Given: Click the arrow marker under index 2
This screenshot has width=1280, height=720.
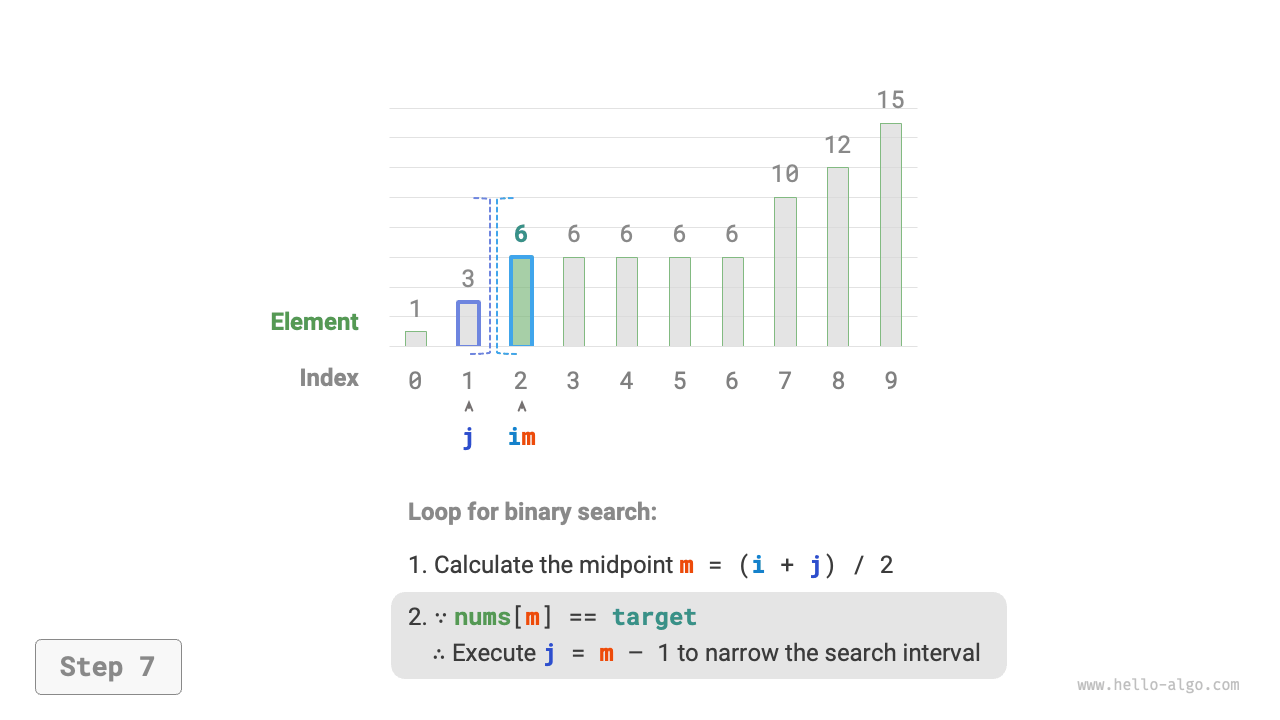Looking at the screenshot, I should [522, 406].
